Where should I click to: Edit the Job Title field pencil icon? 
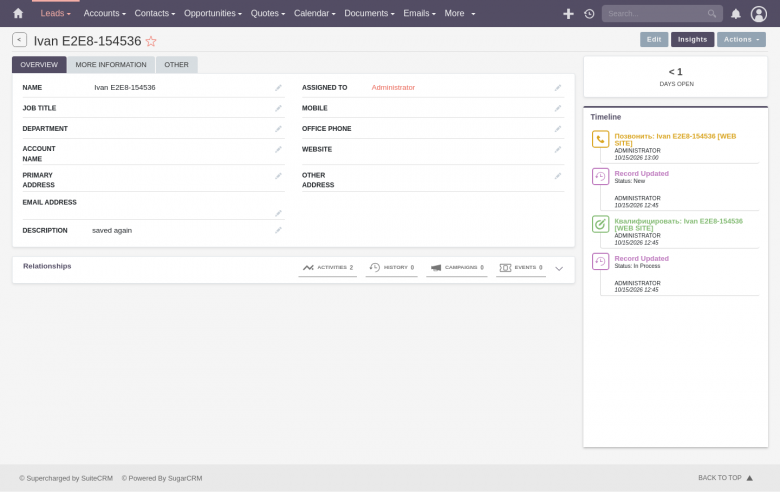278,108
